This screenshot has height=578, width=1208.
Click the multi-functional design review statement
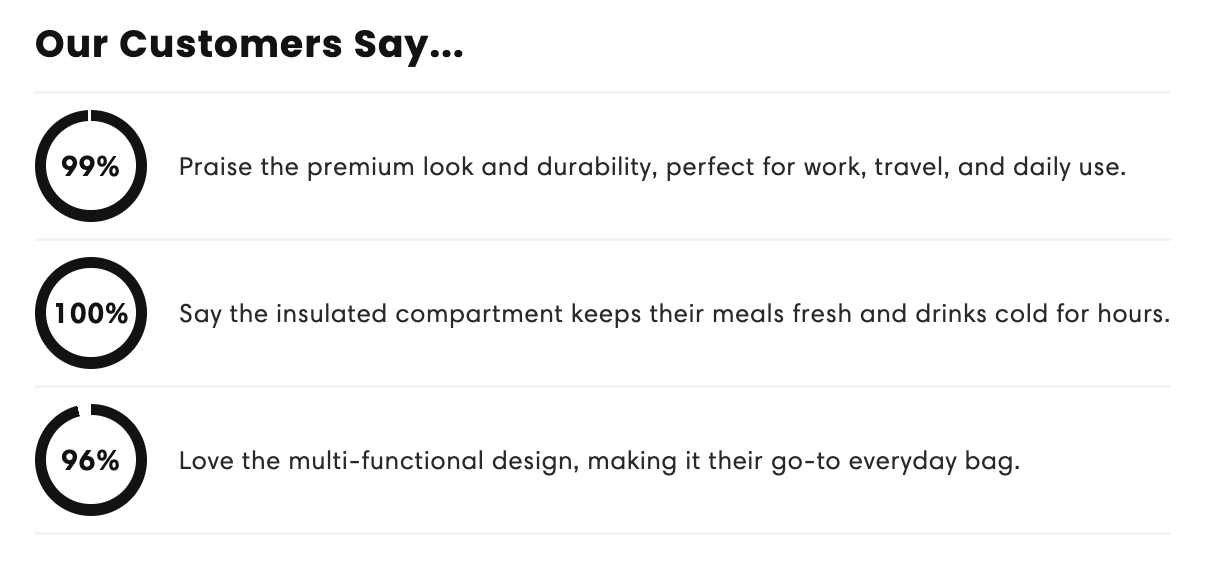click(x=599, y=461)
